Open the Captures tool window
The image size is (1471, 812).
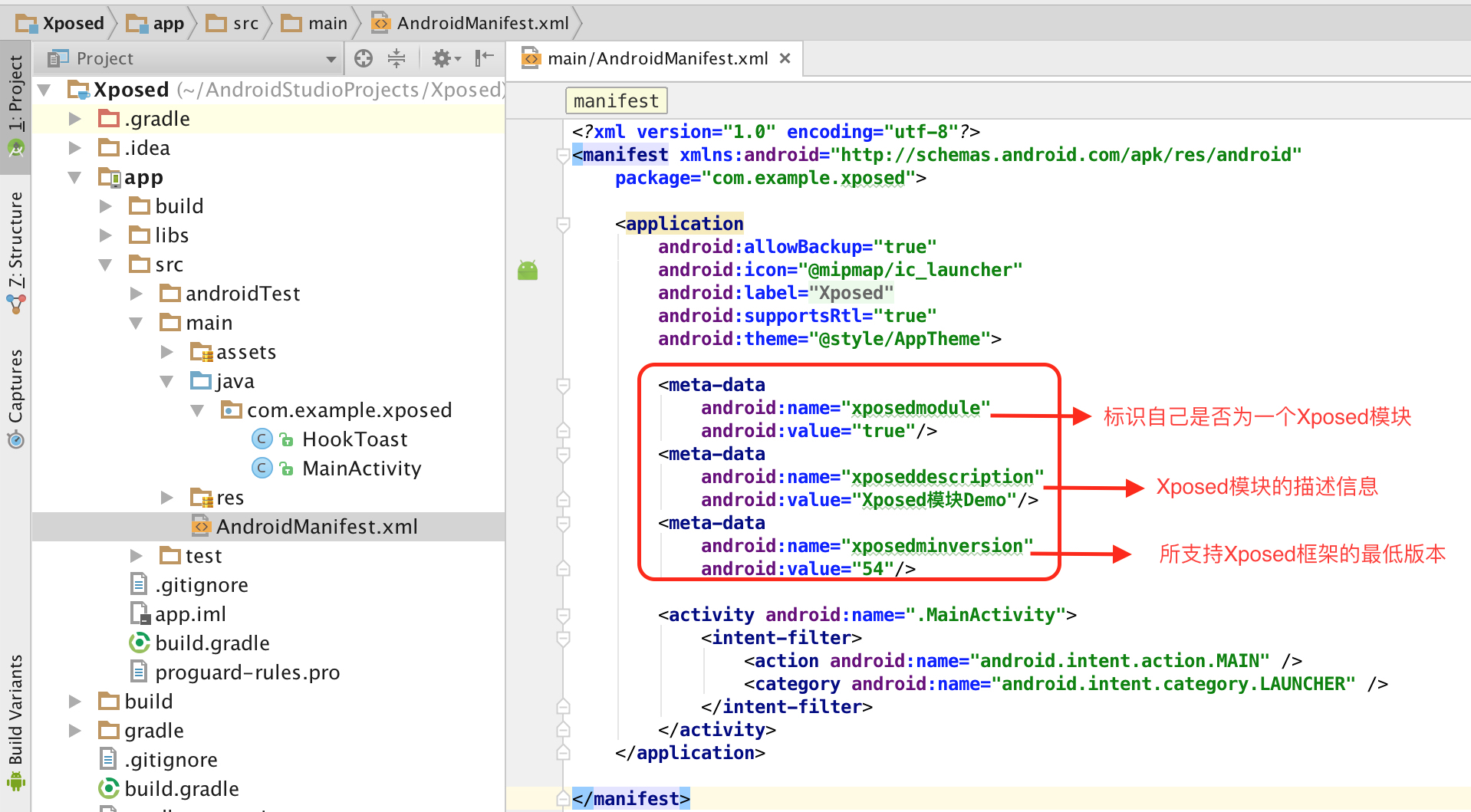[16, 399]
